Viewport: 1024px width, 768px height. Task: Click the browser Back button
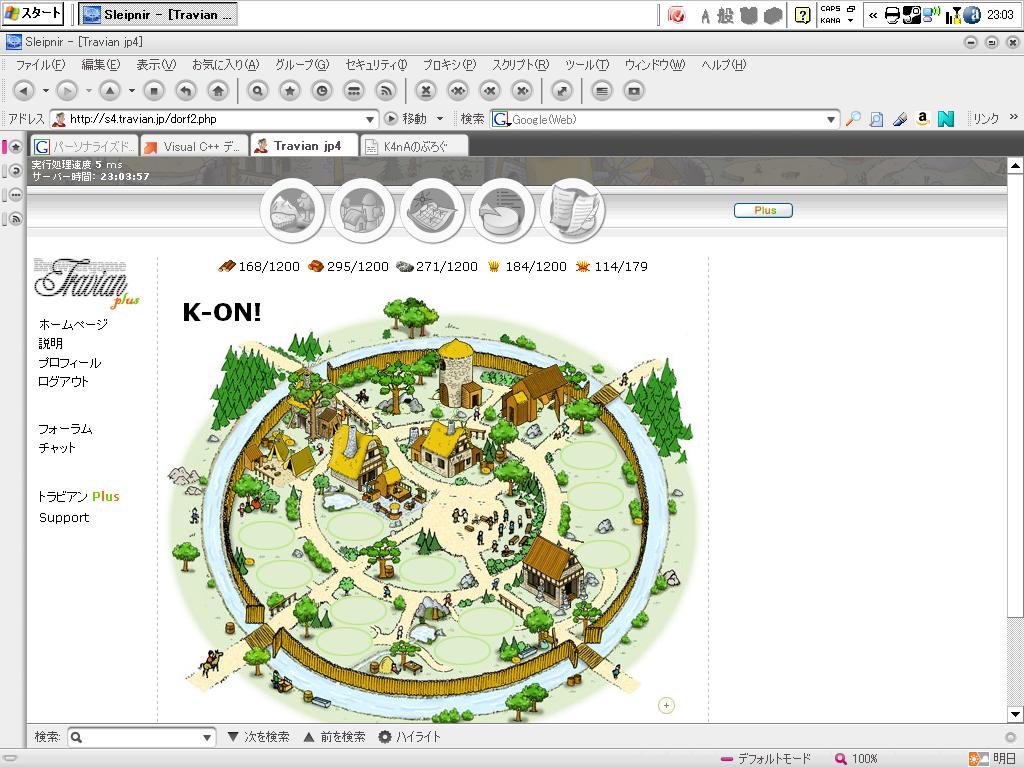click(x=24, y=91)
